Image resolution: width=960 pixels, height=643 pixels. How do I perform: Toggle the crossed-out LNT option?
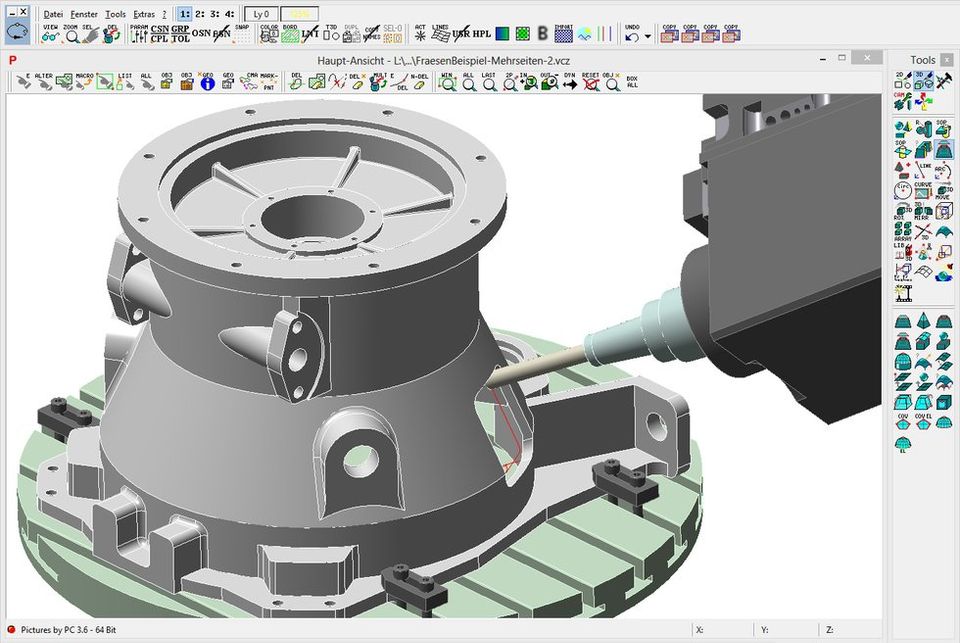coord(310,34)
